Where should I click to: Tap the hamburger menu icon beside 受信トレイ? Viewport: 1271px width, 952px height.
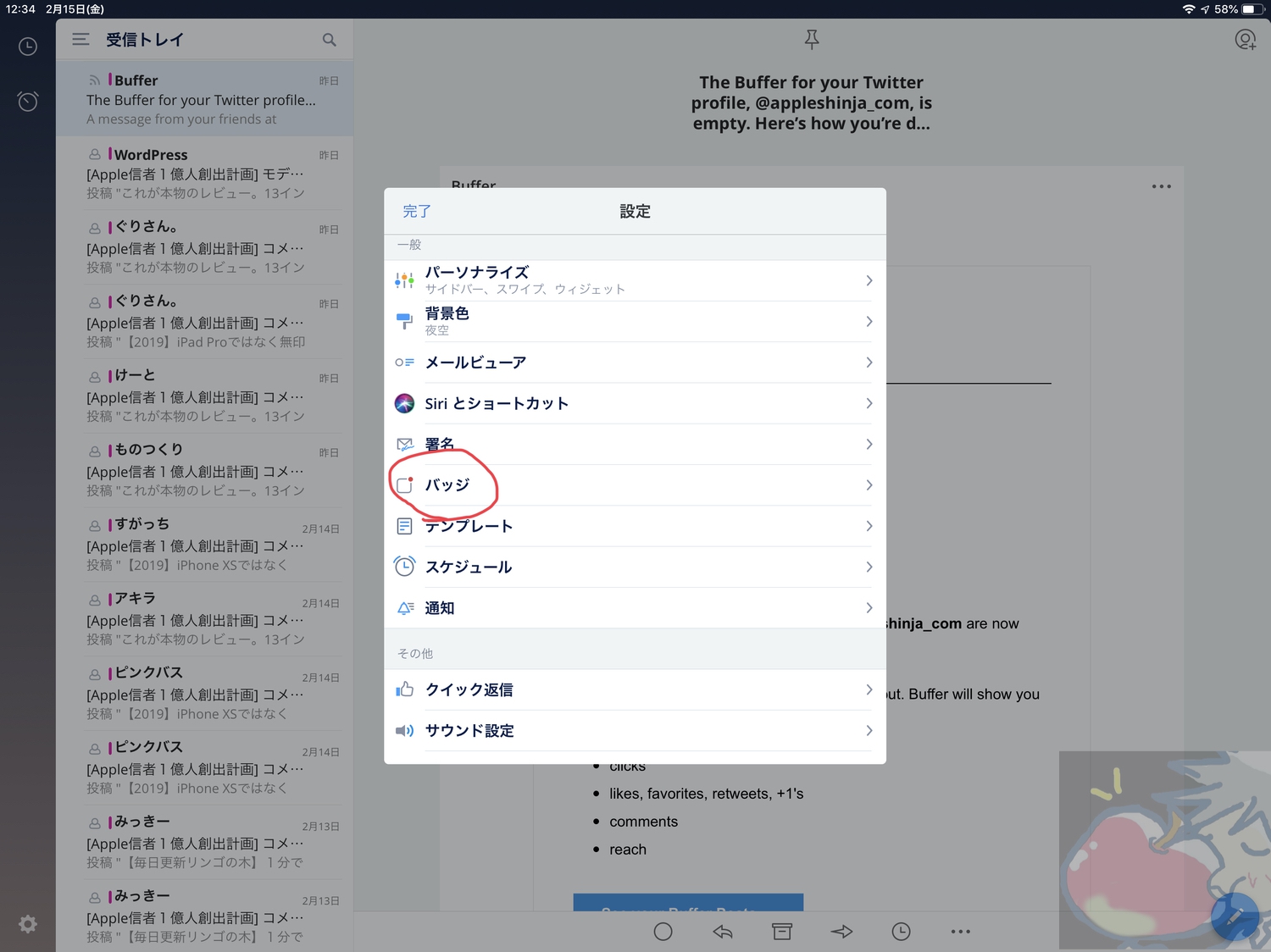(x=80, y=39)
